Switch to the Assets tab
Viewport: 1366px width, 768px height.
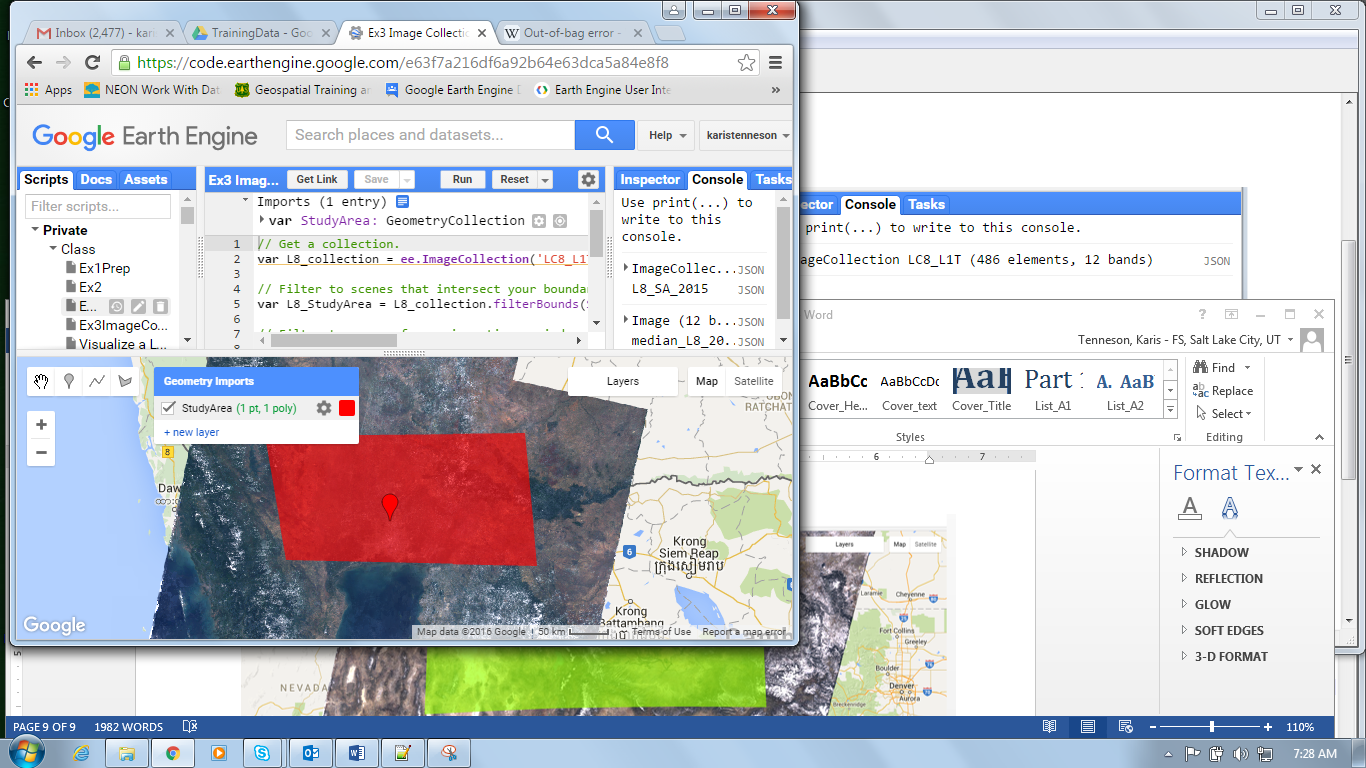click(145, 180)
